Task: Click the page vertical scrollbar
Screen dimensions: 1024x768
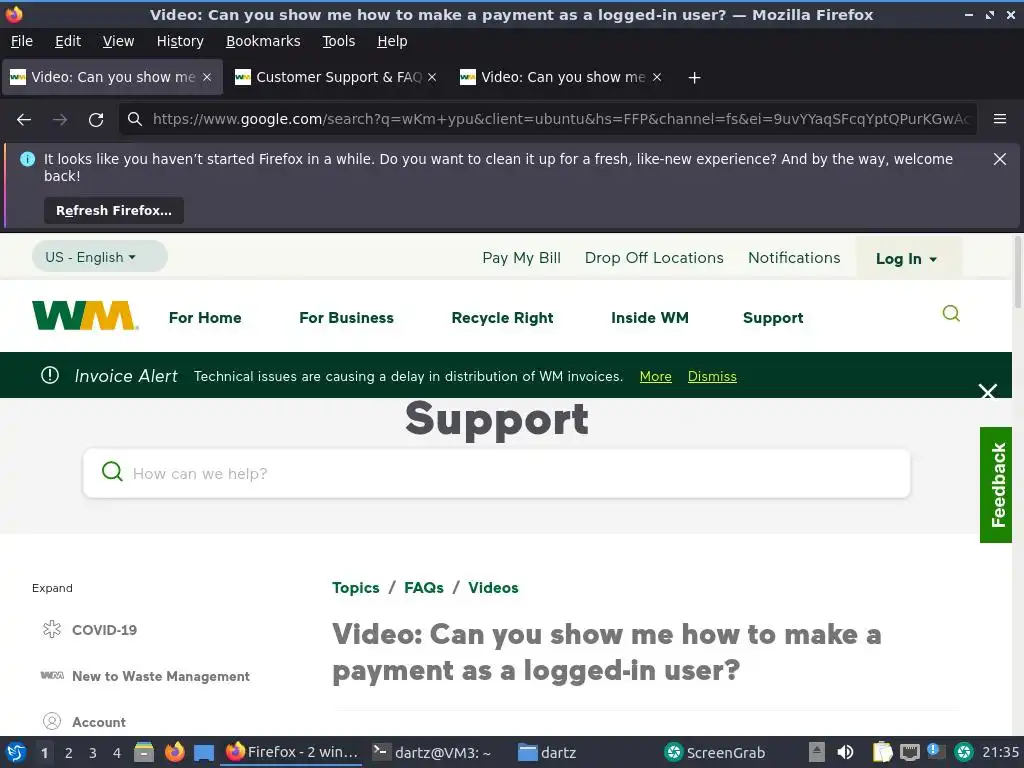Action: point(1017,271)
